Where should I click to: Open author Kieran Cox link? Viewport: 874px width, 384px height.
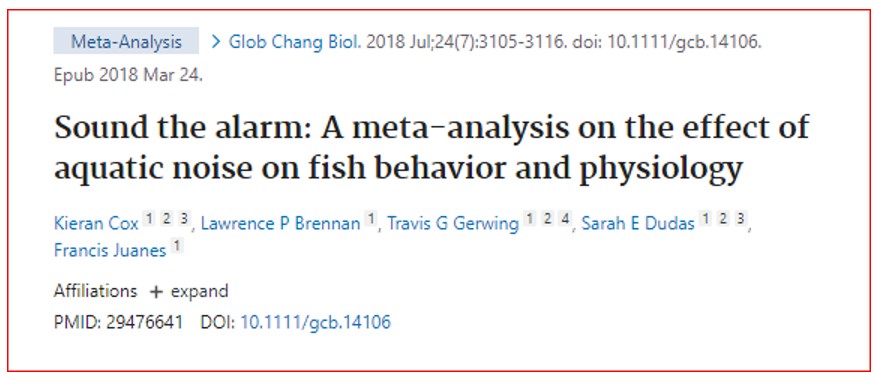[x=96, y=223]
